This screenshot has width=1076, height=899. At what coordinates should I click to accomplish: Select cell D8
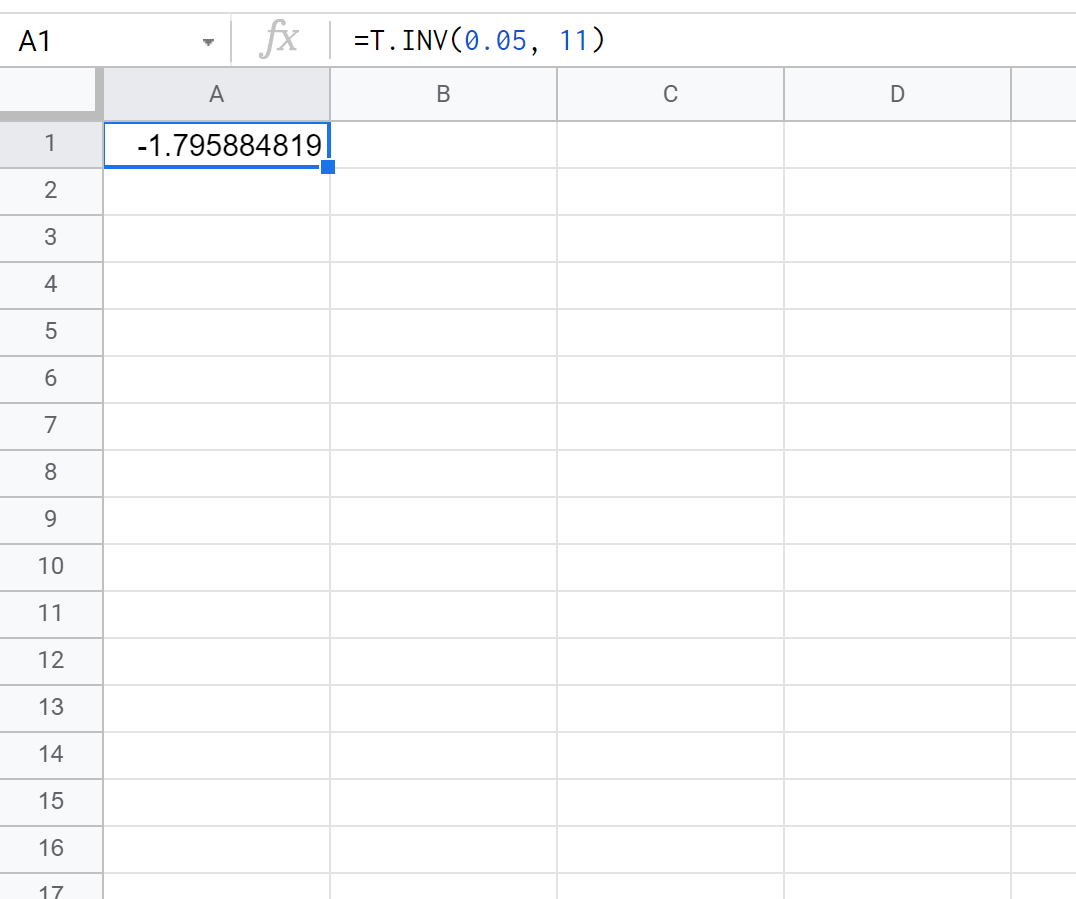897,472
